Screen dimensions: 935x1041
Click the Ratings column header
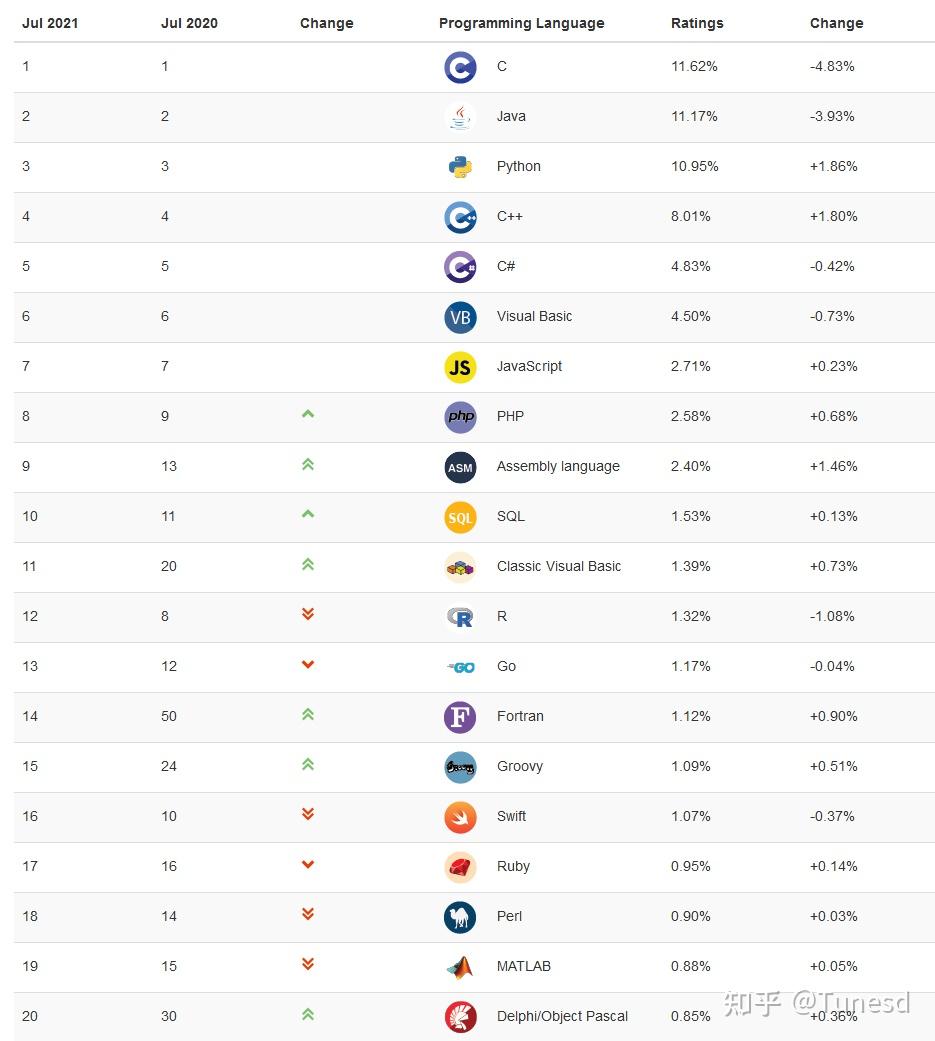697,23
